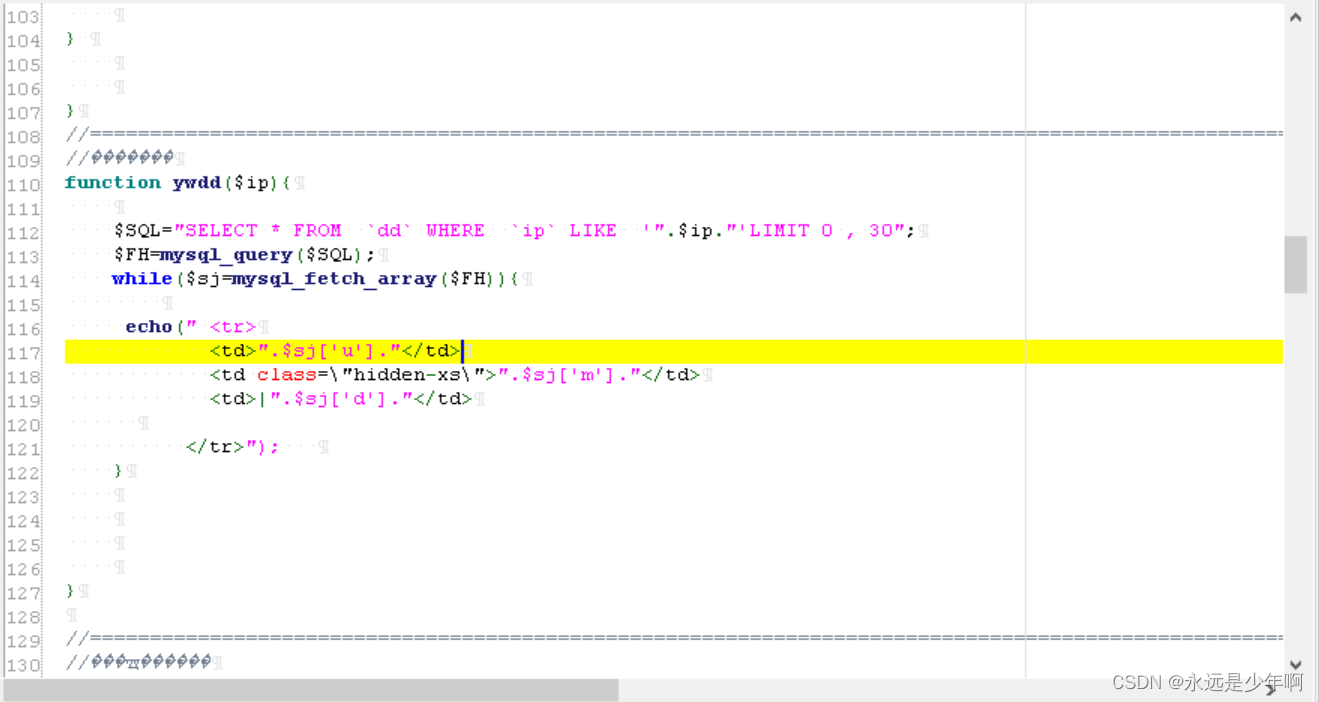The height and width of the screenshot is (702, 1319).
Task: Click 'SELECT * FROM' in the SQL string
Action: click(263, 231)
